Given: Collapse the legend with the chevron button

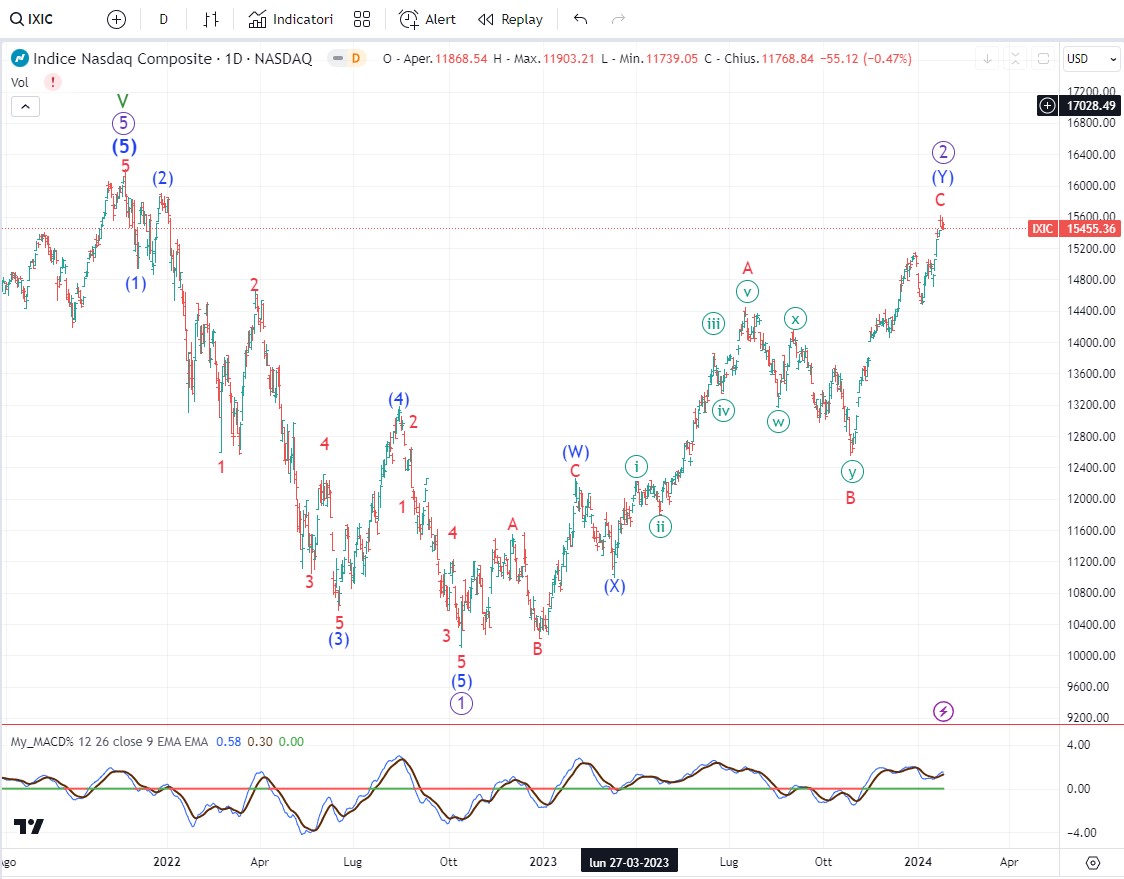Looking at the screenshot, I should (x=25, y=107).
